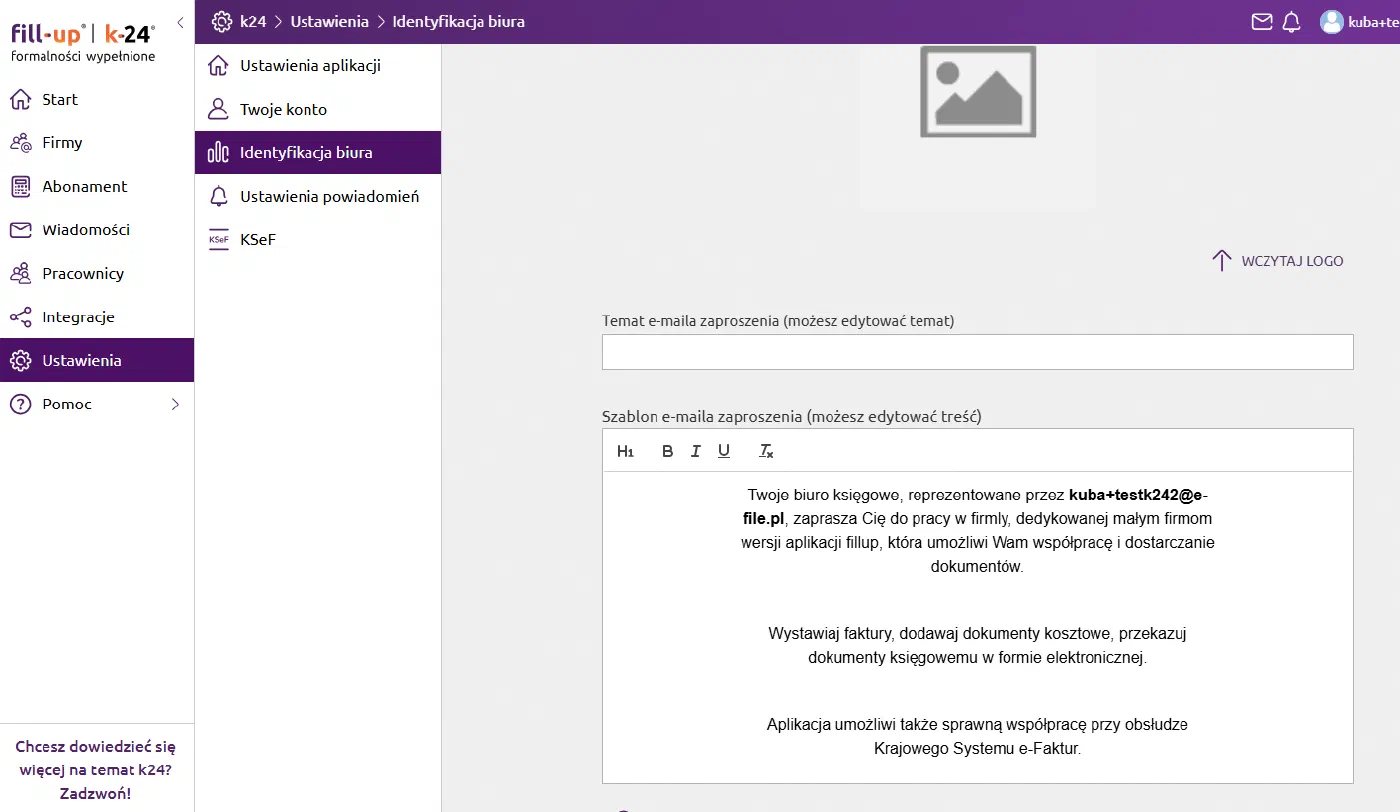Open the Abonament section
This screenshot has height=812, width=1400.
(x=97, y=186)
